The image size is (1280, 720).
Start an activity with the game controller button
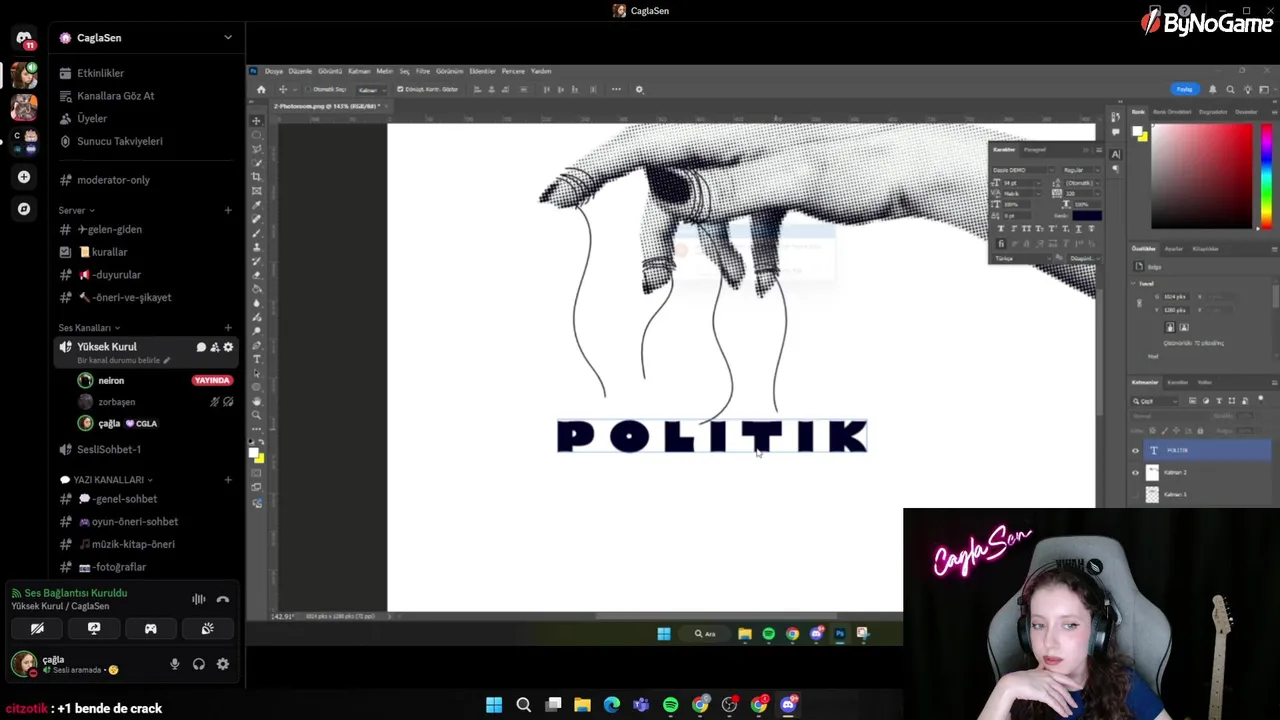(151, 628)
